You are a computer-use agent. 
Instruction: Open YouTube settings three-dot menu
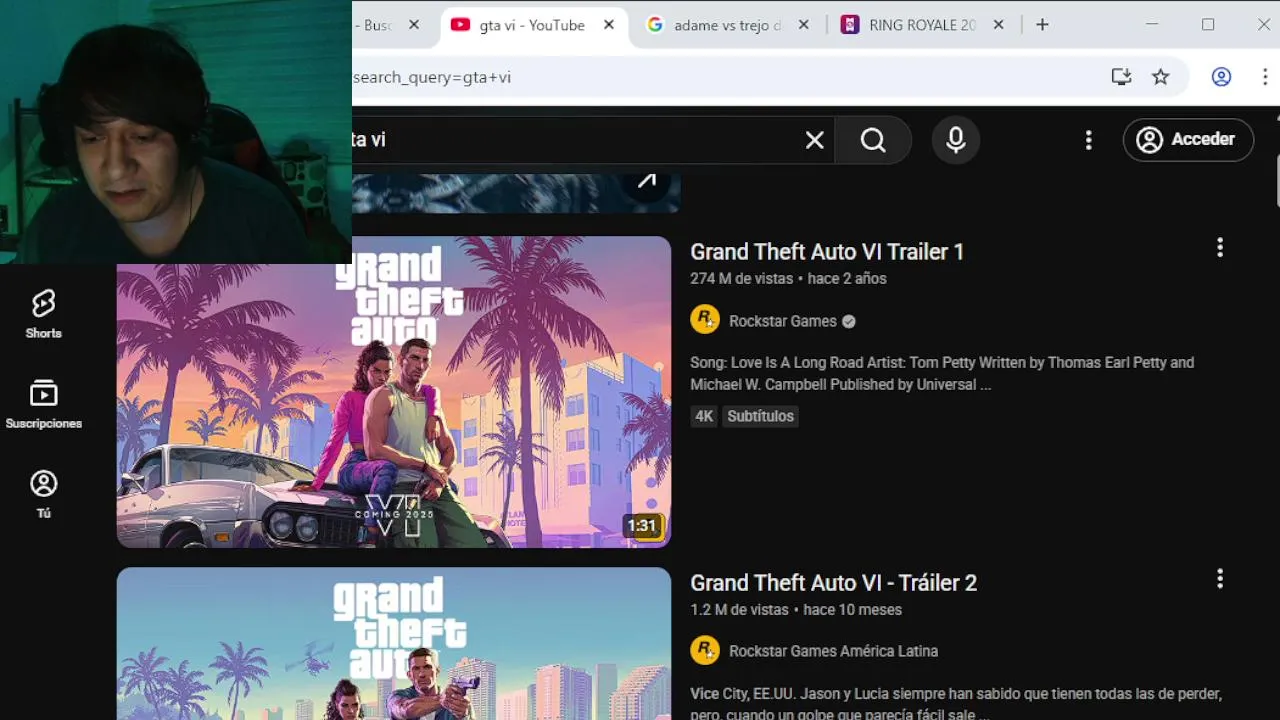coord(1089,140)
